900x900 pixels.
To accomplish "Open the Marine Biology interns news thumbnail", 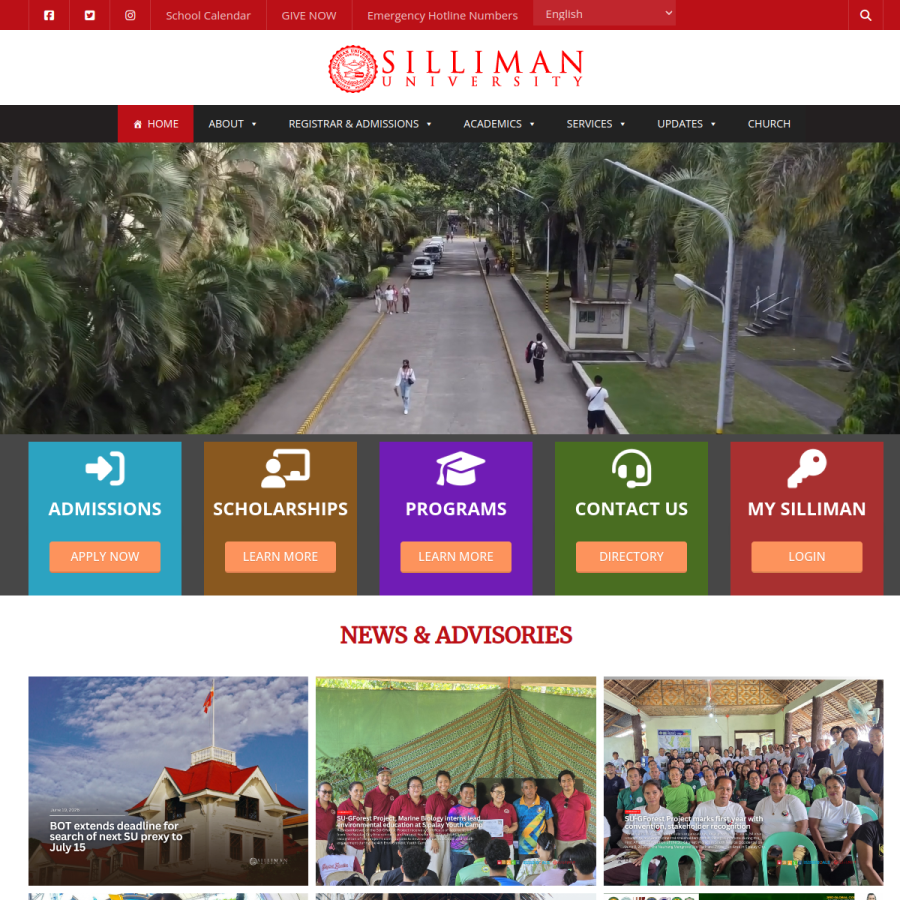I will coord(456,781).
